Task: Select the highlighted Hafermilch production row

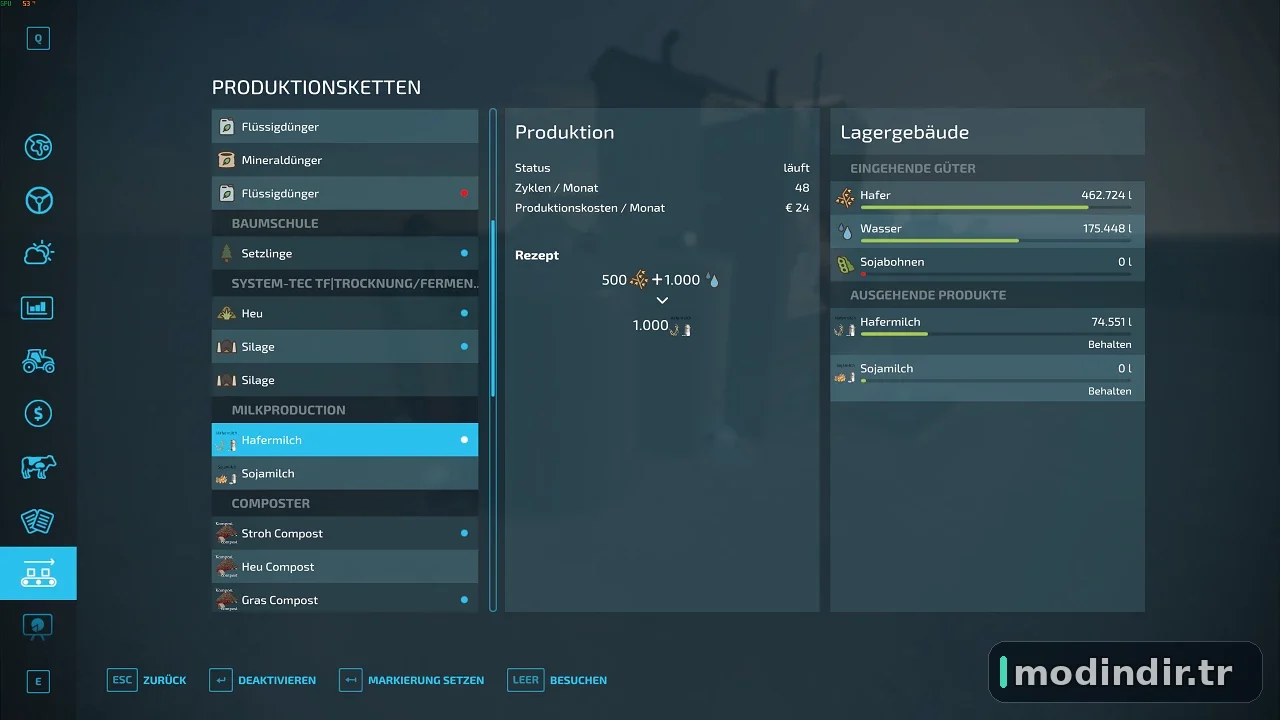Action: click(x=345, y=440)
